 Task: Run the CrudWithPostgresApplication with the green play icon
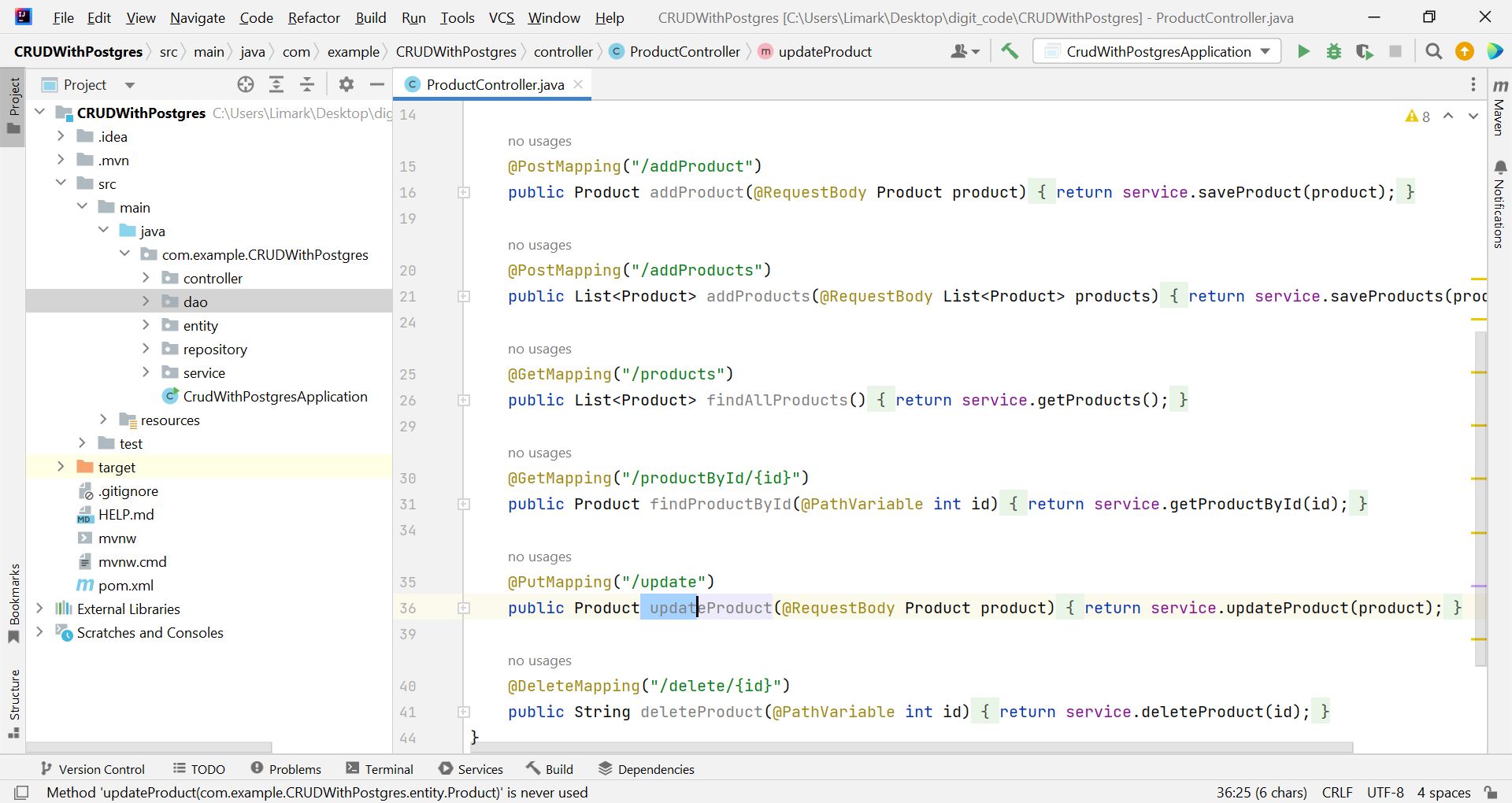[x=1303, y=52]
